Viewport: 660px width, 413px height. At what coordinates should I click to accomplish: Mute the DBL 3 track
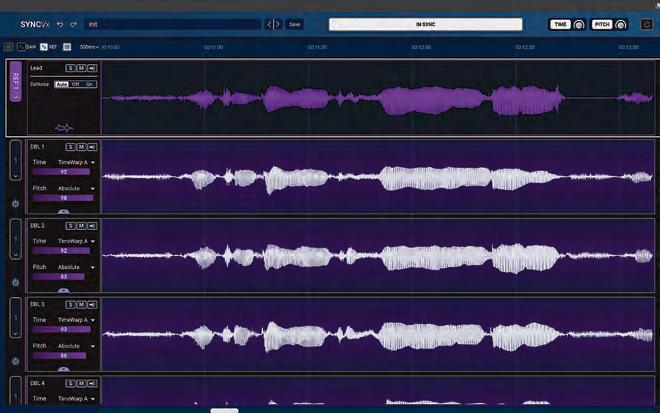81,304
